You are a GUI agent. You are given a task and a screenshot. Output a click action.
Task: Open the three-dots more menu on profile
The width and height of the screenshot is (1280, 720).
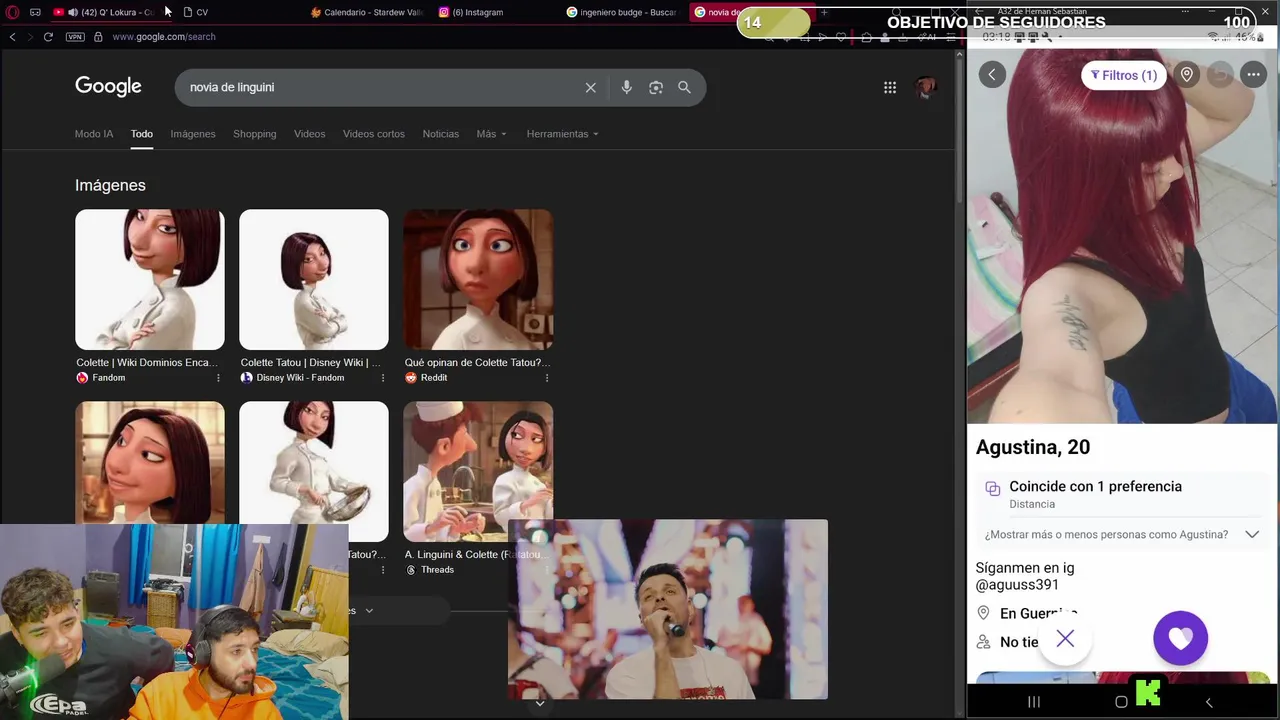click(x=1253, y=75)
